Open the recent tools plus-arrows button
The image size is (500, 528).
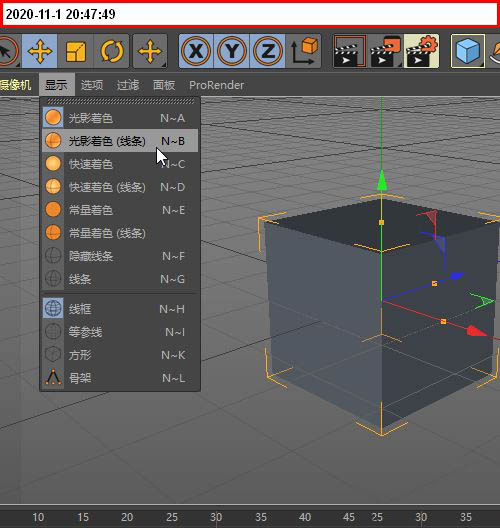(x=150, y=51)
